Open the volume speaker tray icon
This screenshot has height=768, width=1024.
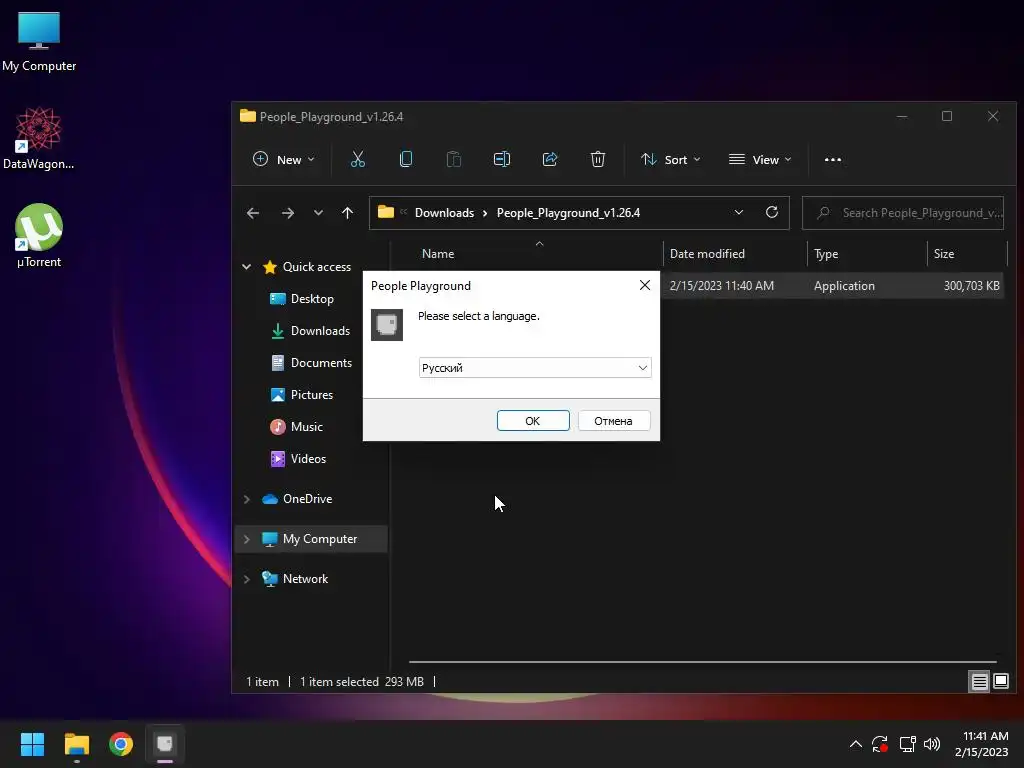(932, 744)
